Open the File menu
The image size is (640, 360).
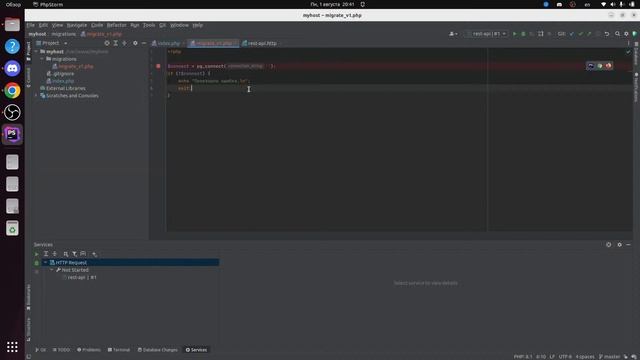pos(31,25)
